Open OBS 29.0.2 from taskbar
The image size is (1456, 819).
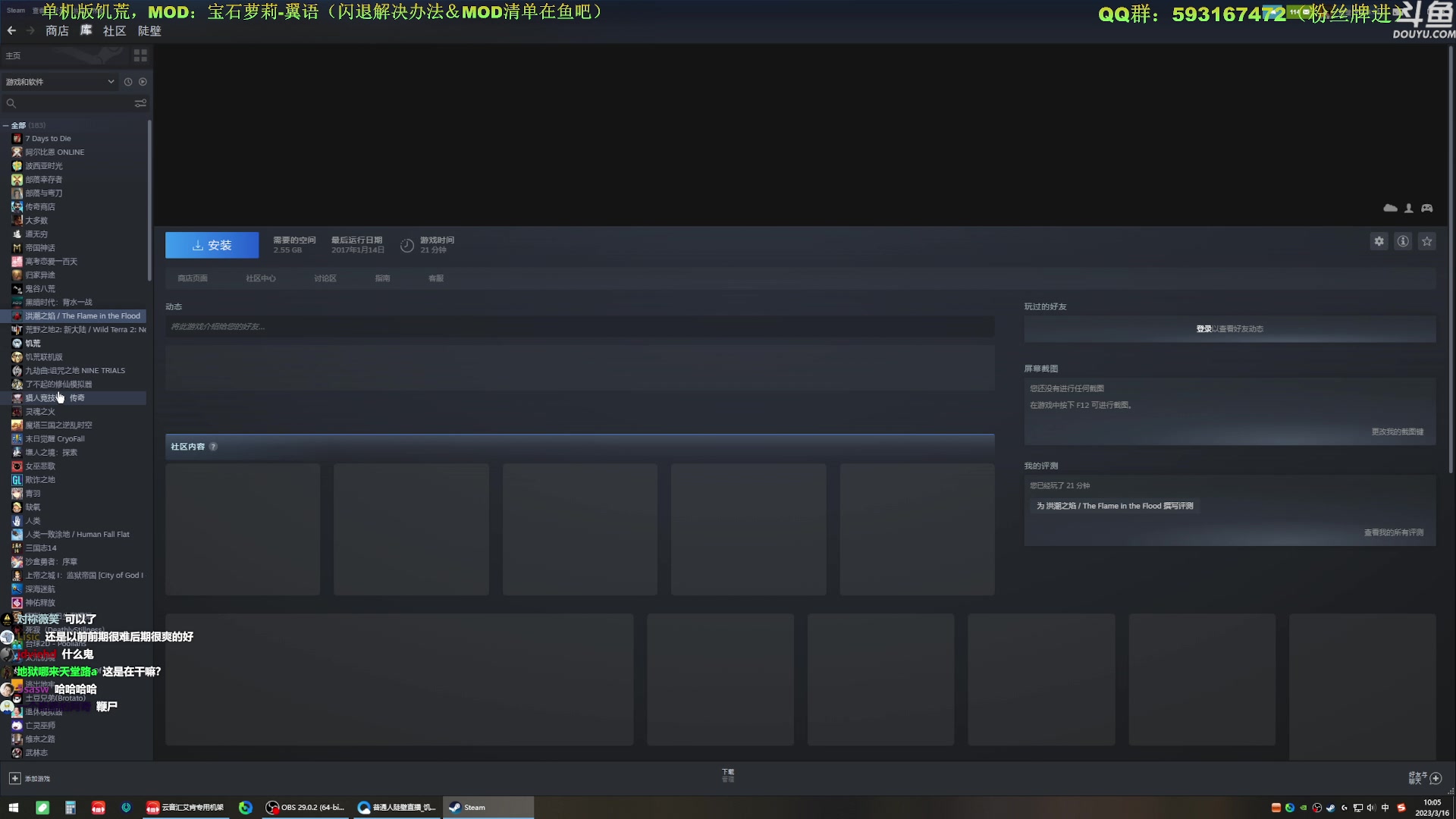[306, 808]
